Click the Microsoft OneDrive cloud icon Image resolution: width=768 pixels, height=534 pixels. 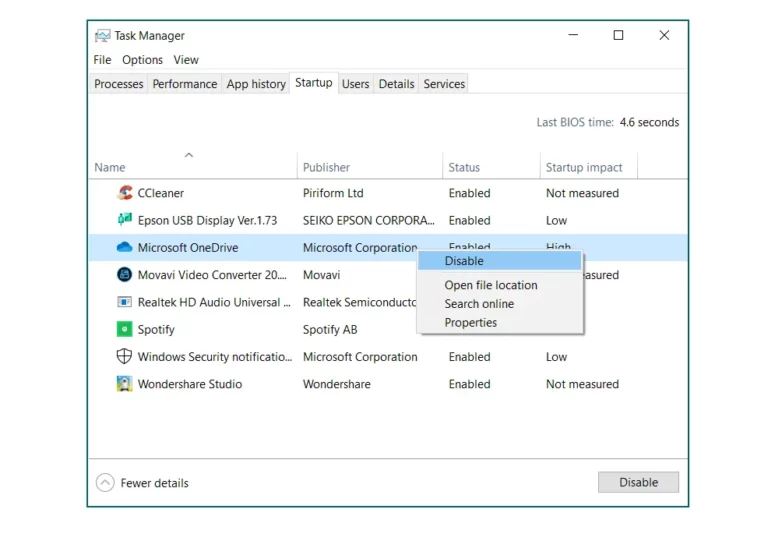point(124,247)
